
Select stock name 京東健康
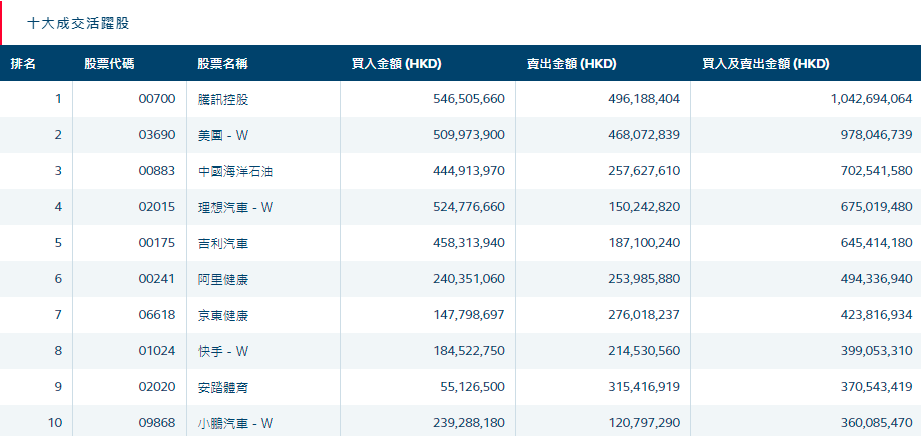(x=223, y=316)
